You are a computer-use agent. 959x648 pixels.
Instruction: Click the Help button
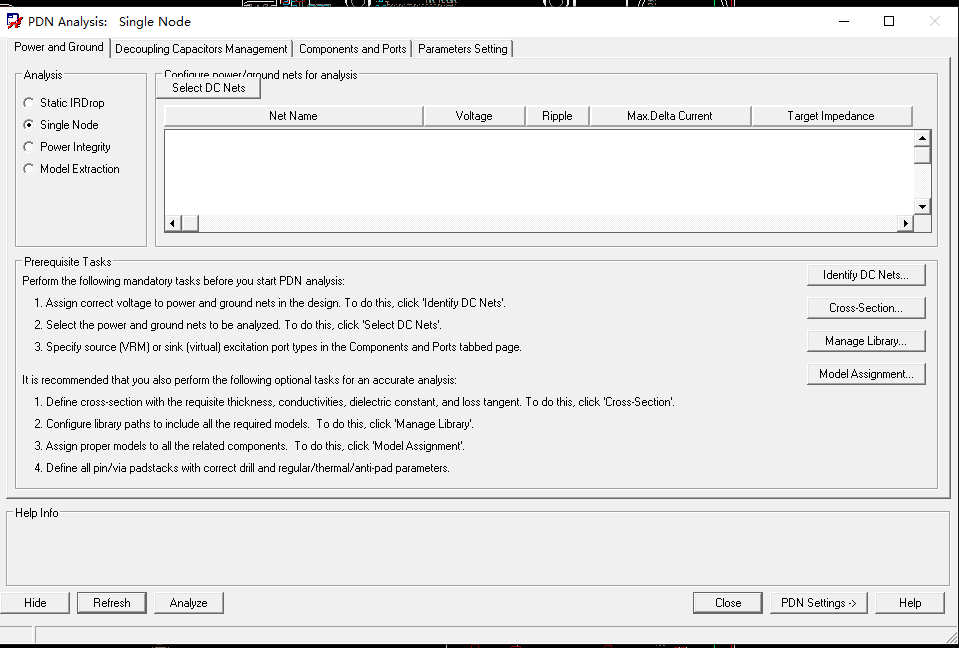click(x=909, y=602)
